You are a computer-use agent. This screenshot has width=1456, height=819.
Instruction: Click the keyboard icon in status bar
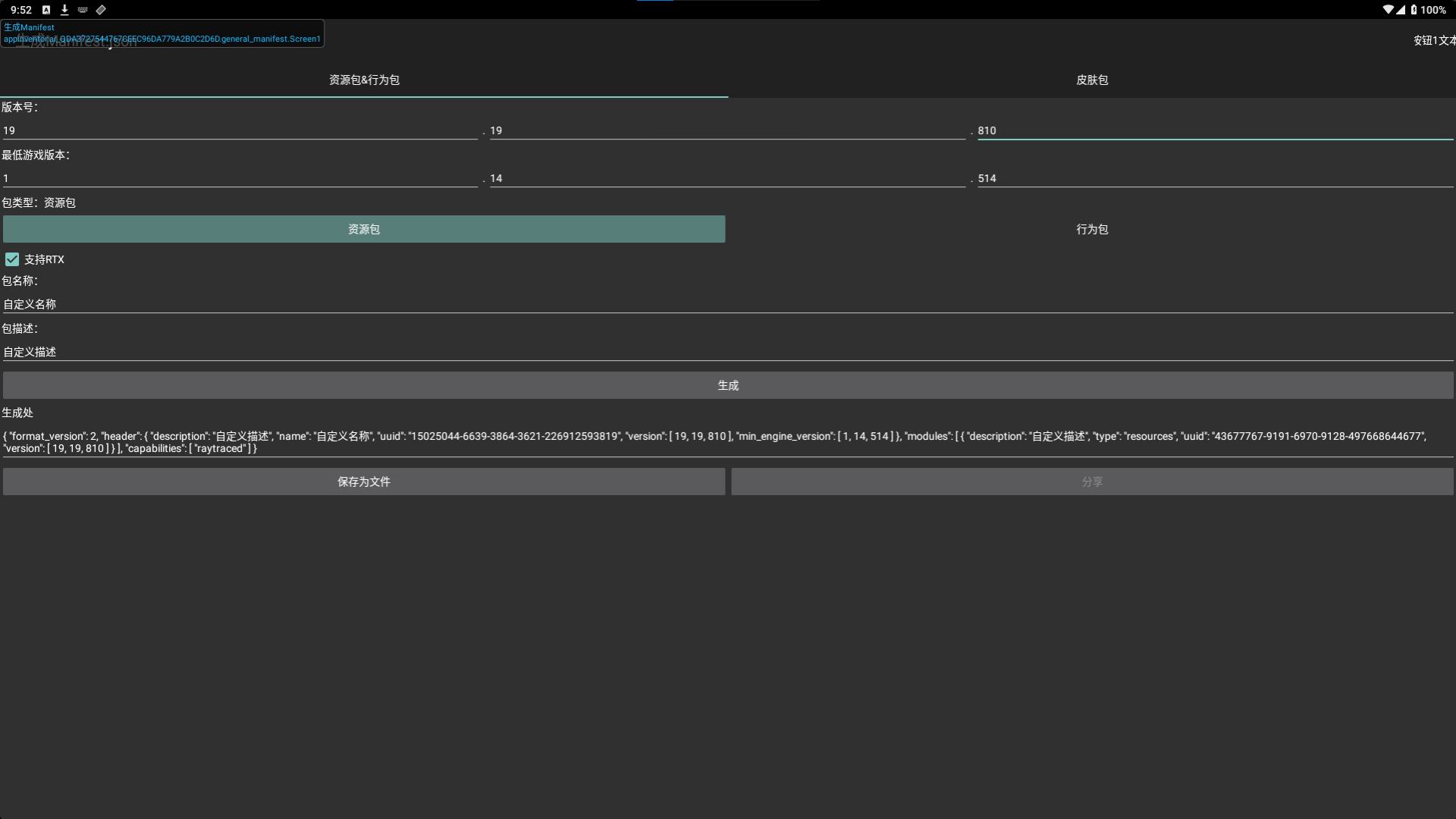tap(83, 10)
